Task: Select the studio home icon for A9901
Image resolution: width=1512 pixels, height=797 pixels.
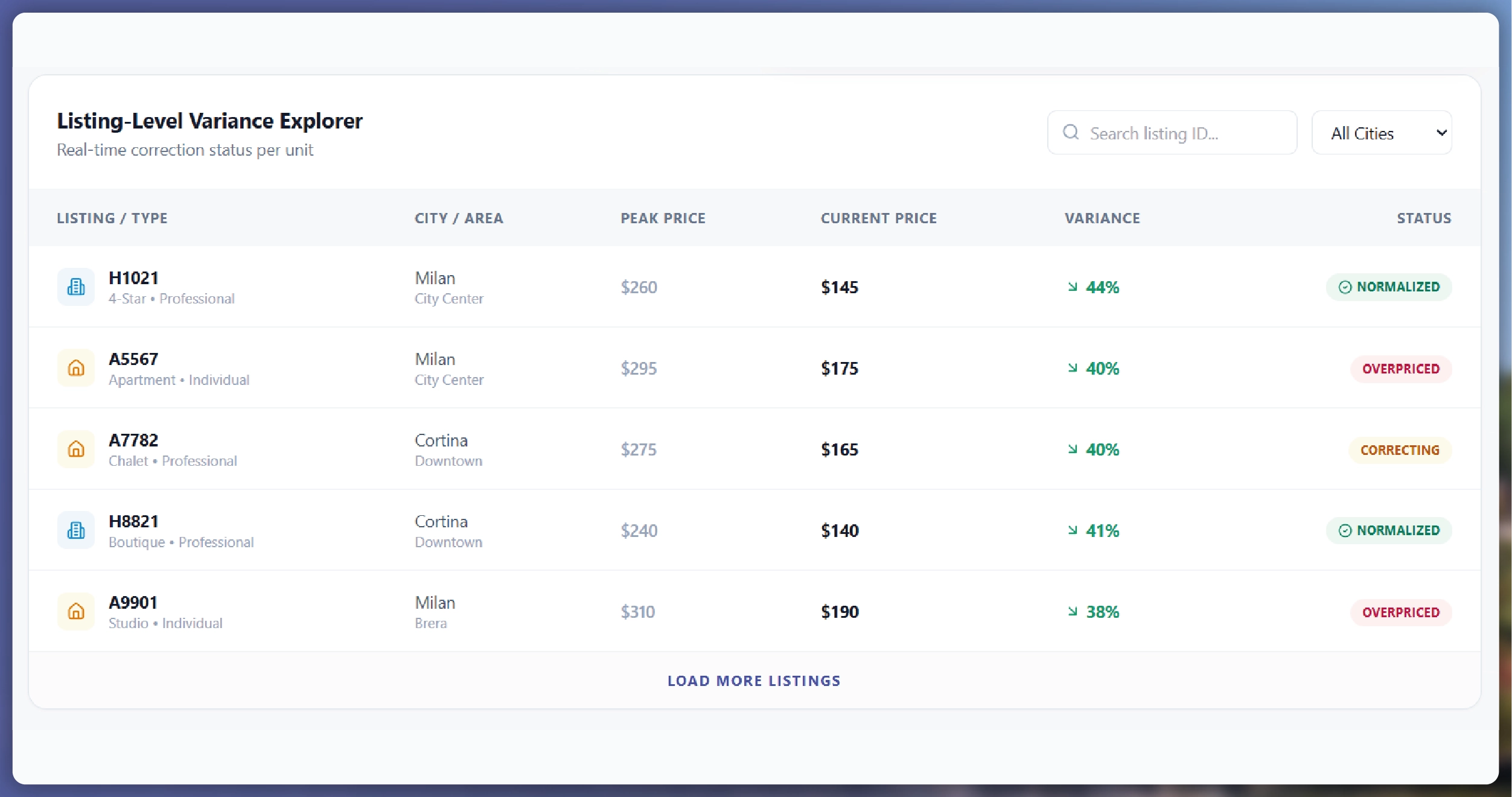Action: click(x=76, y=612)
